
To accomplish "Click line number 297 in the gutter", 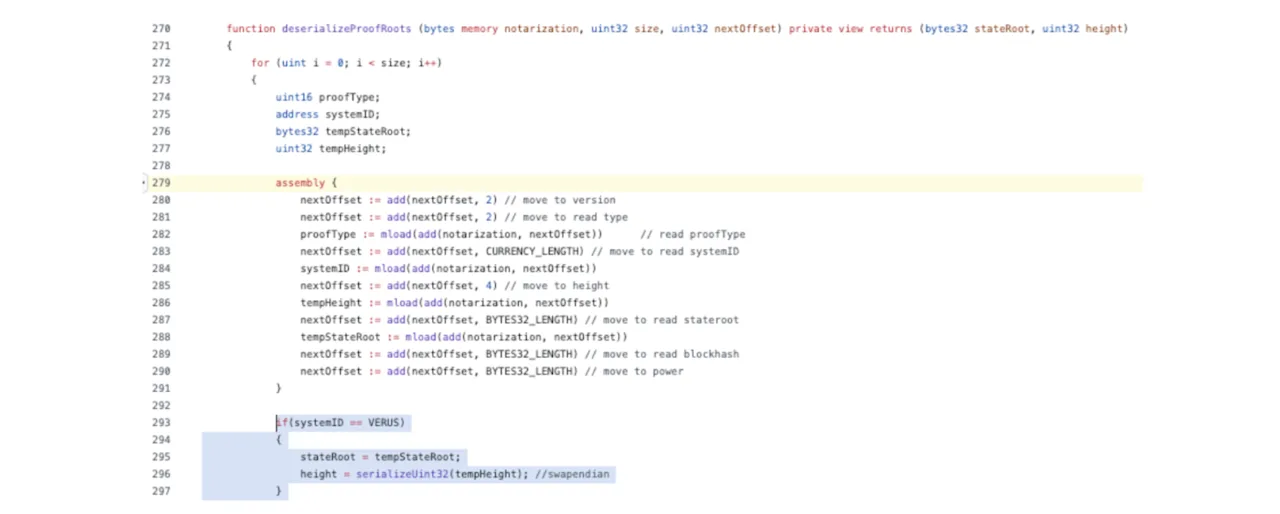I will click(x=161, y=491).
